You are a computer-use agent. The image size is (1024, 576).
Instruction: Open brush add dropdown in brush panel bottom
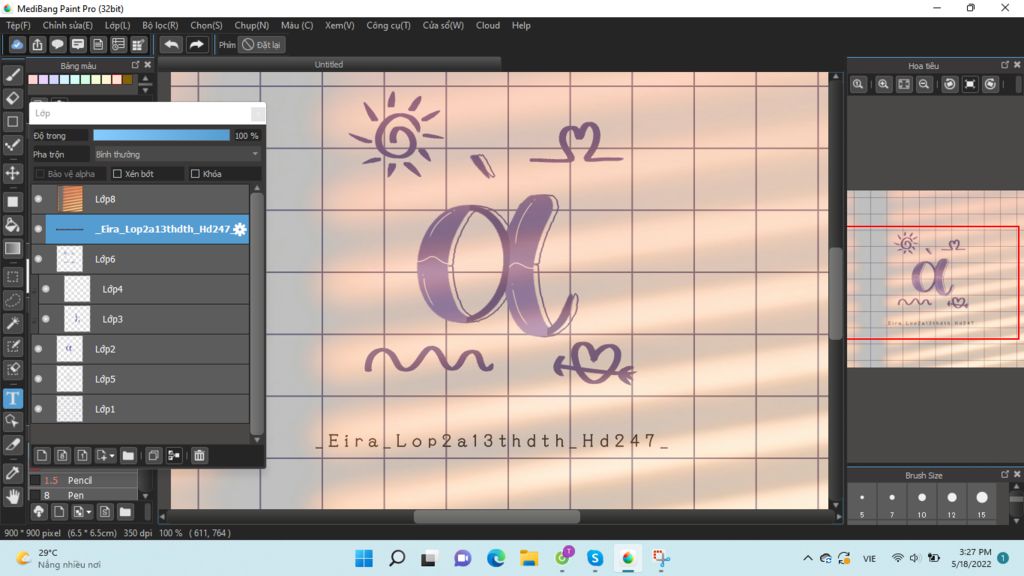89,512
